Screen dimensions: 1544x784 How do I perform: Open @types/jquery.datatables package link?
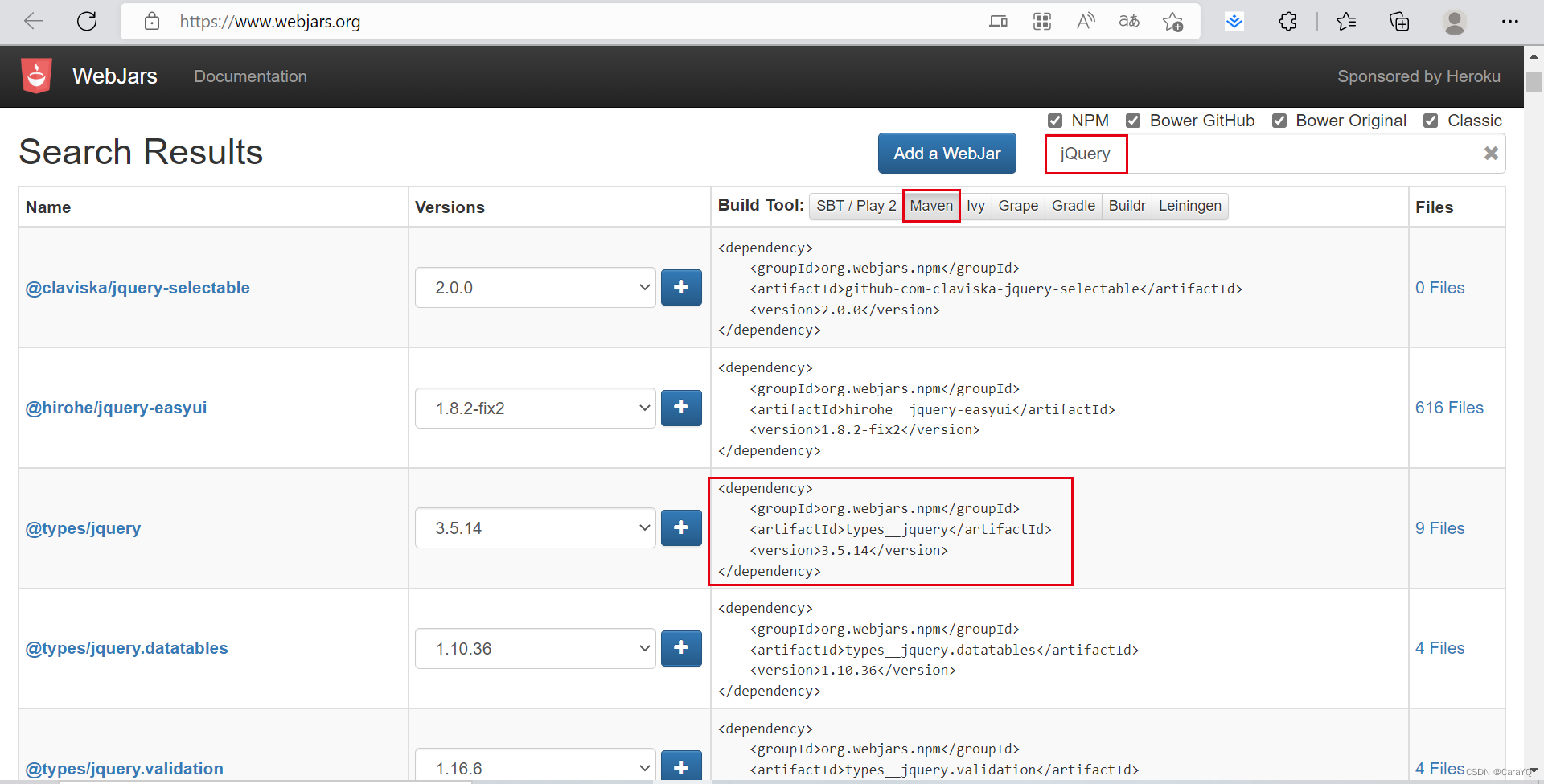(126, 648)
